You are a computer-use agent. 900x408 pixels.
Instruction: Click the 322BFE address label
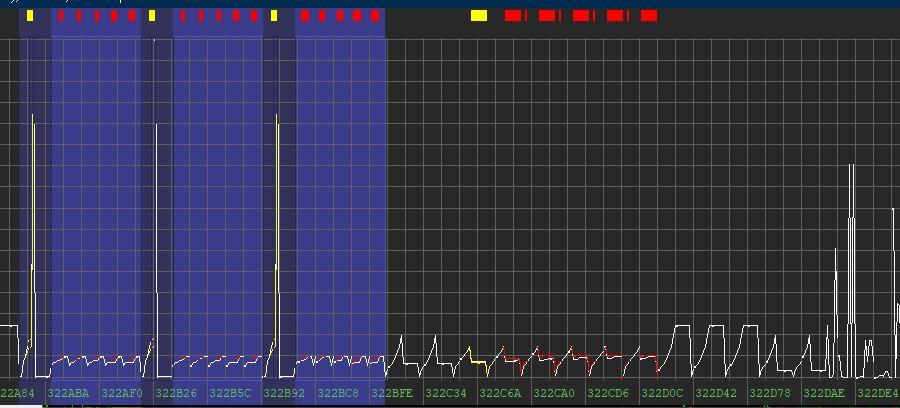click(392, 394)
